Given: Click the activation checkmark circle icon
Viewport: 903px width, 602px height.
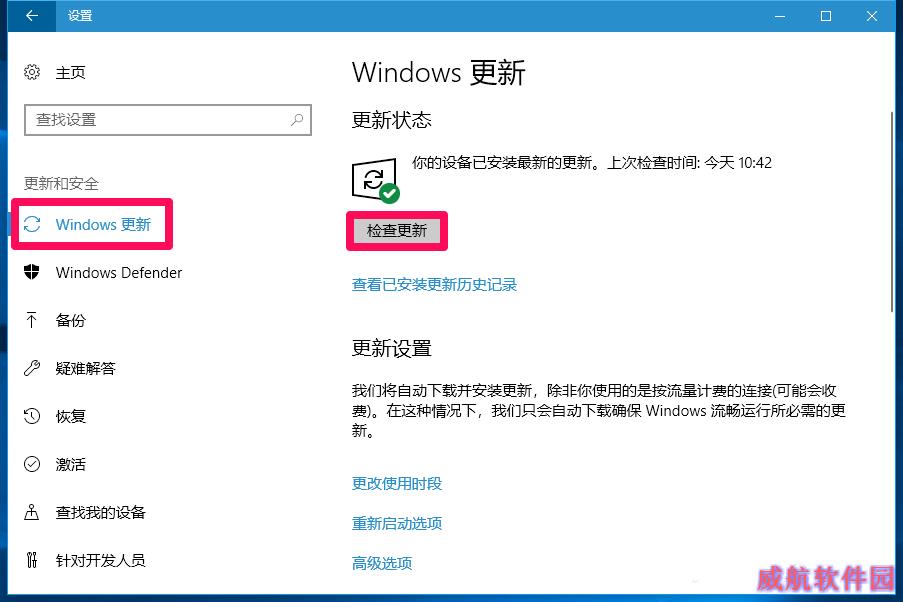Looking at the screenshot, I should [32, 464].
